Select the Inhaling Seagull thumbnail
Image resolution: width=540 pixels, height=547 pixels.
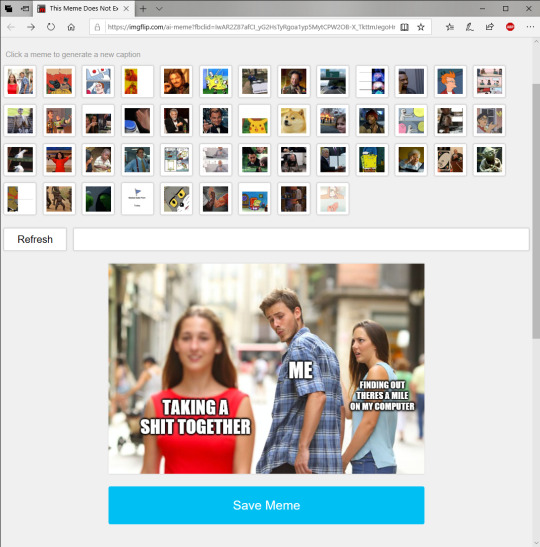pyautogui.click(x=20, y=159)
